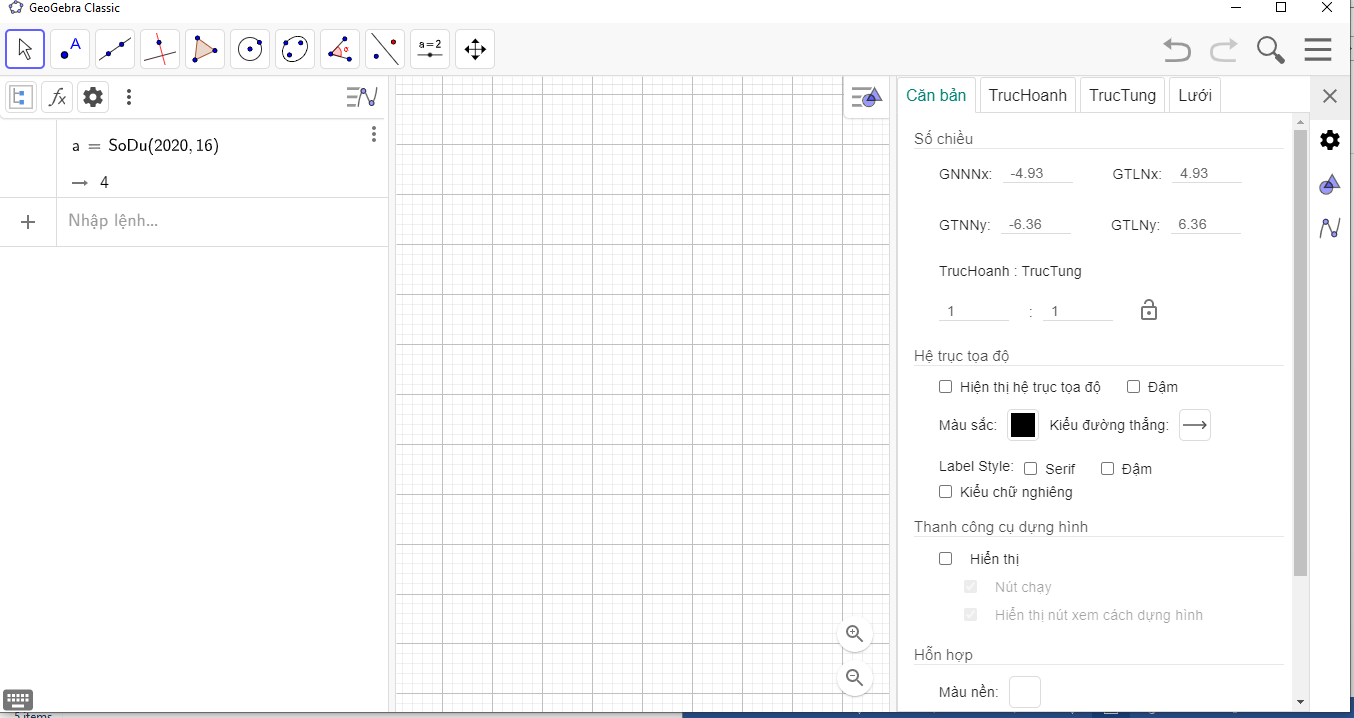Viewport: 1354px width, 718px height.
Task: Select the Move Graphics View tool
Action: click(x=475, y=49)
